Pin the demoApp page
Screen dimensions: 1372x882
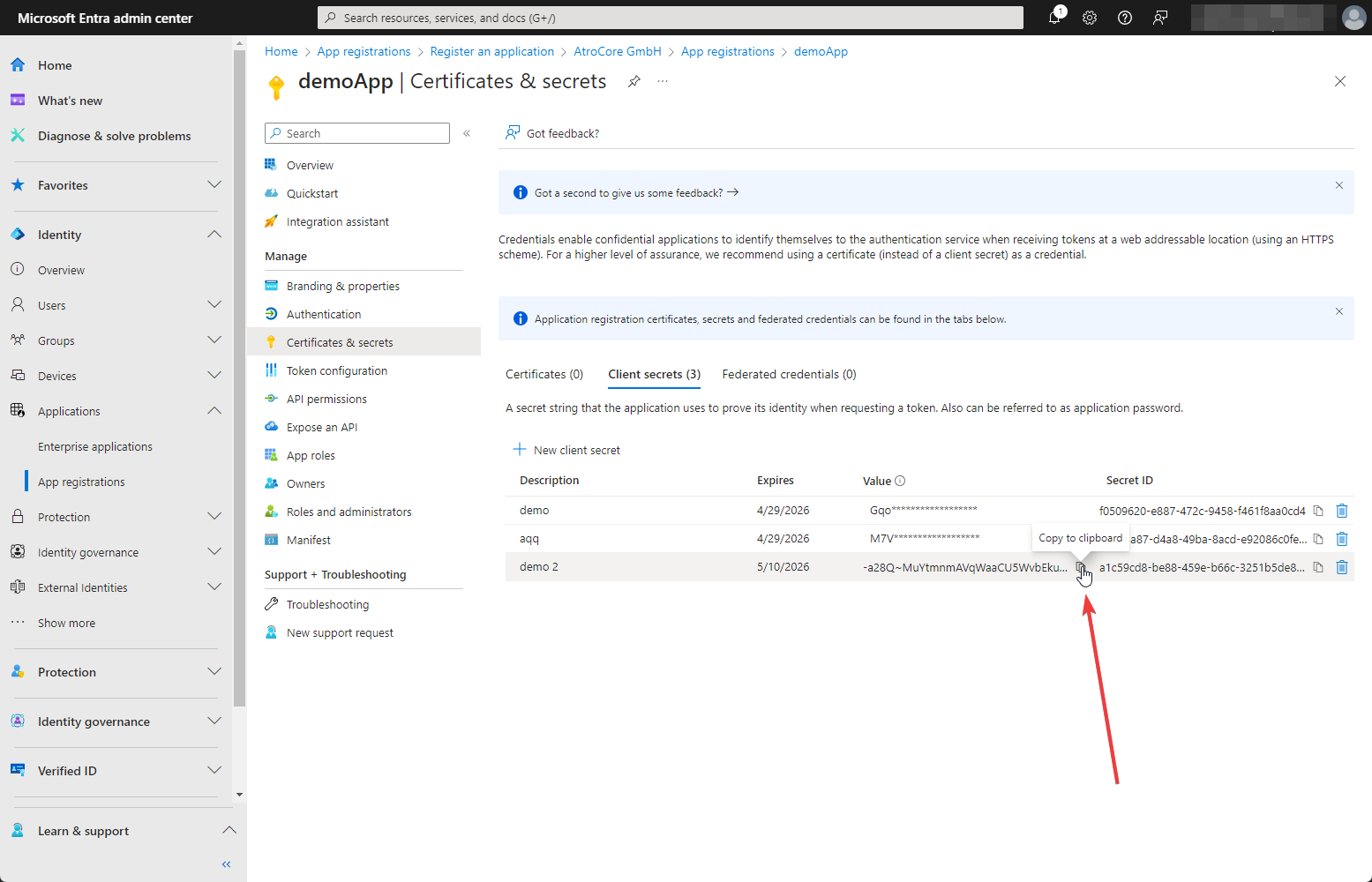click(x=634, y=81)
